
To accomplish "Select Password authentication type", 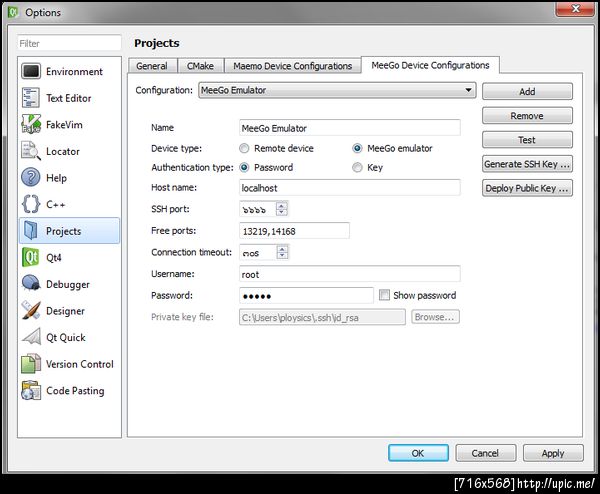I will tap(244, 168).
